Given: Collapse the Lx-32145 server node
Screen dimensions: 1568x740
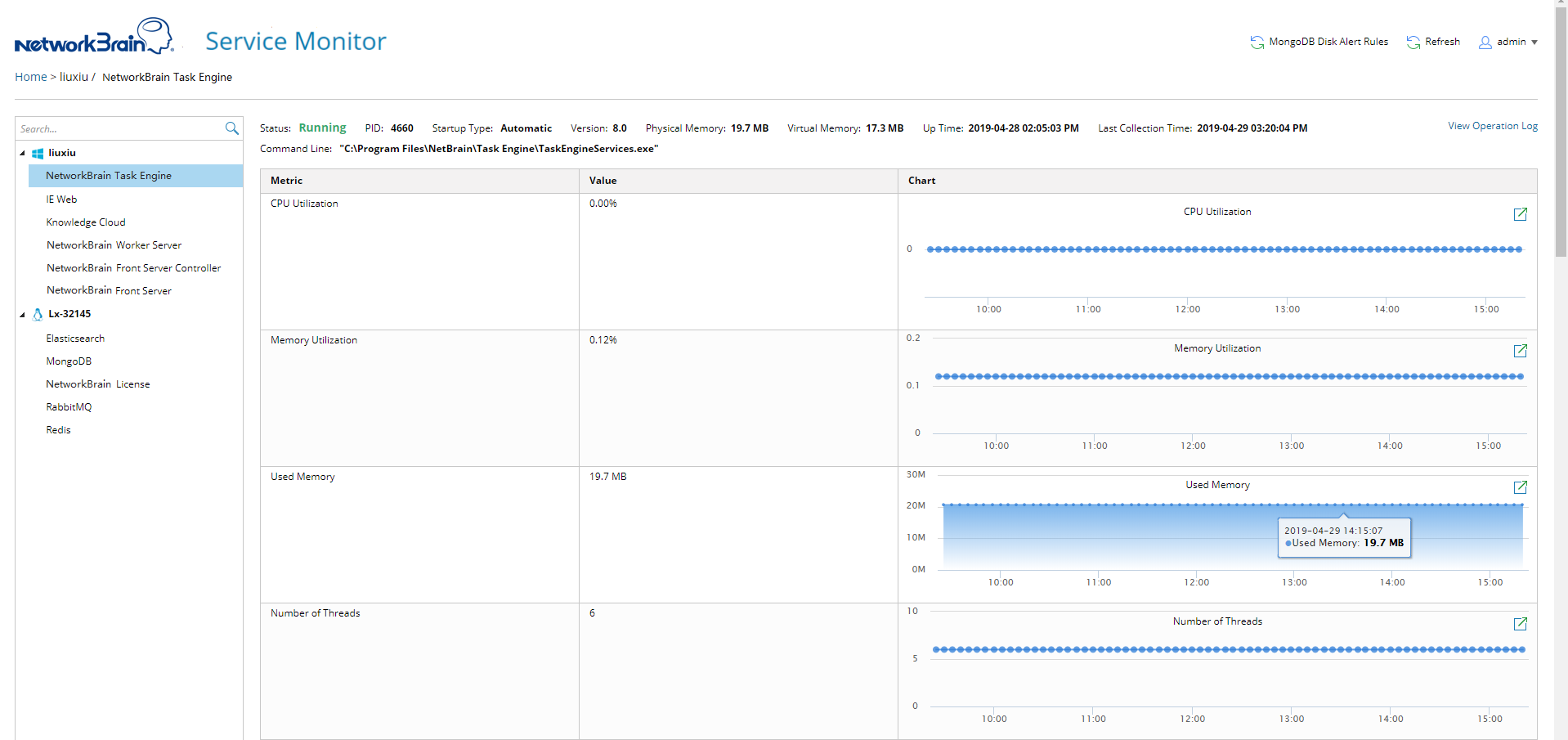Looking at the screenshot, I should [22, 314].
